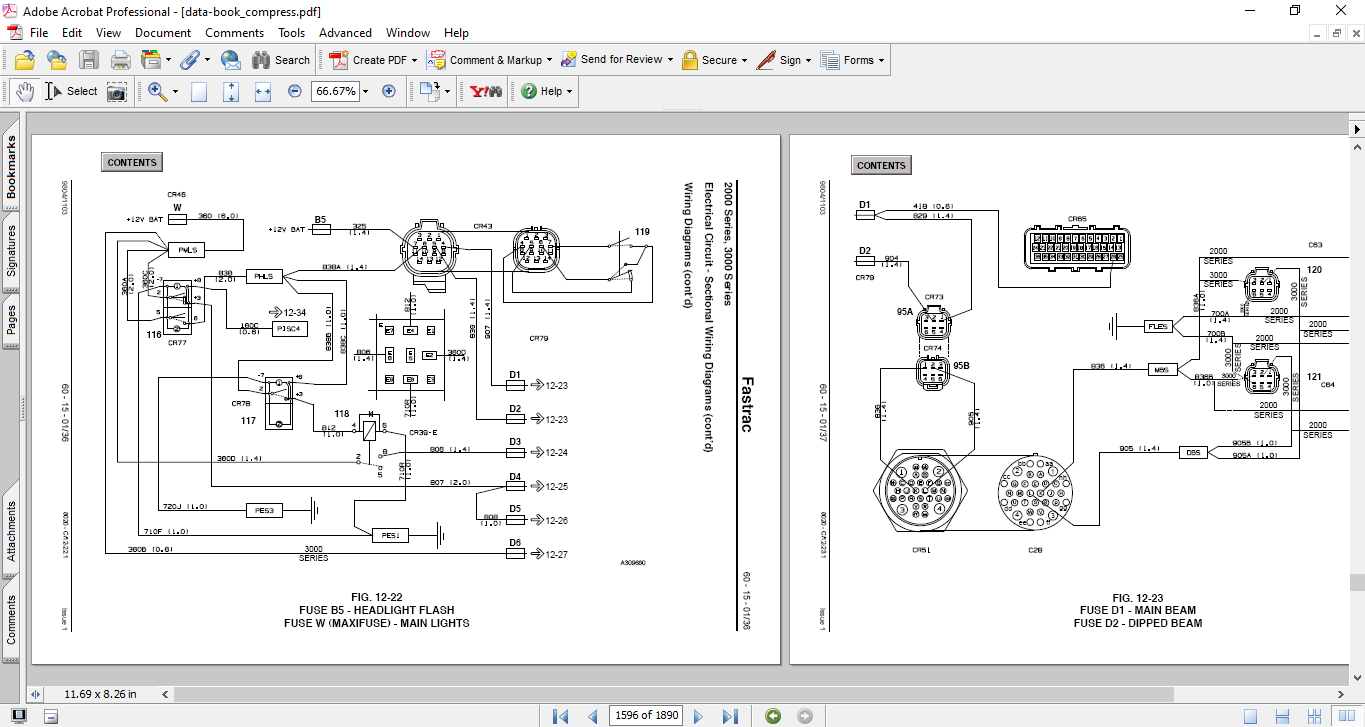
Task: Click the green Previous View arrow
Action: [773, 715]
